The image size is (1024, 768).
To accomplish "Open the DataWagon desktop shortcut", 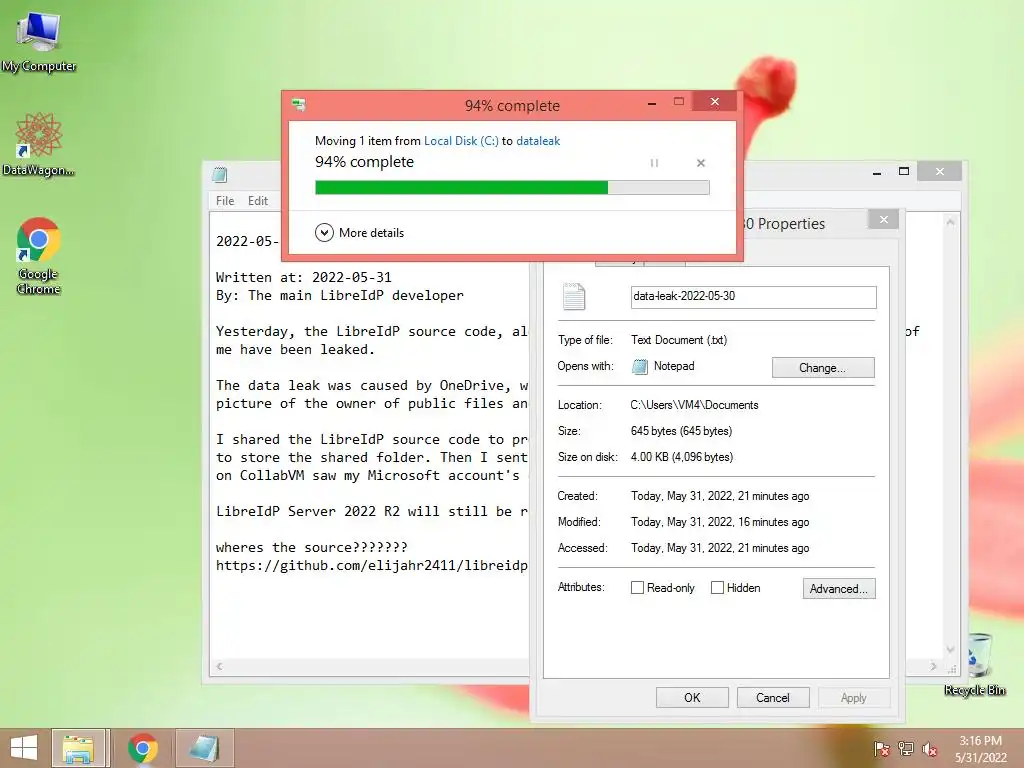I will (39, 144).
